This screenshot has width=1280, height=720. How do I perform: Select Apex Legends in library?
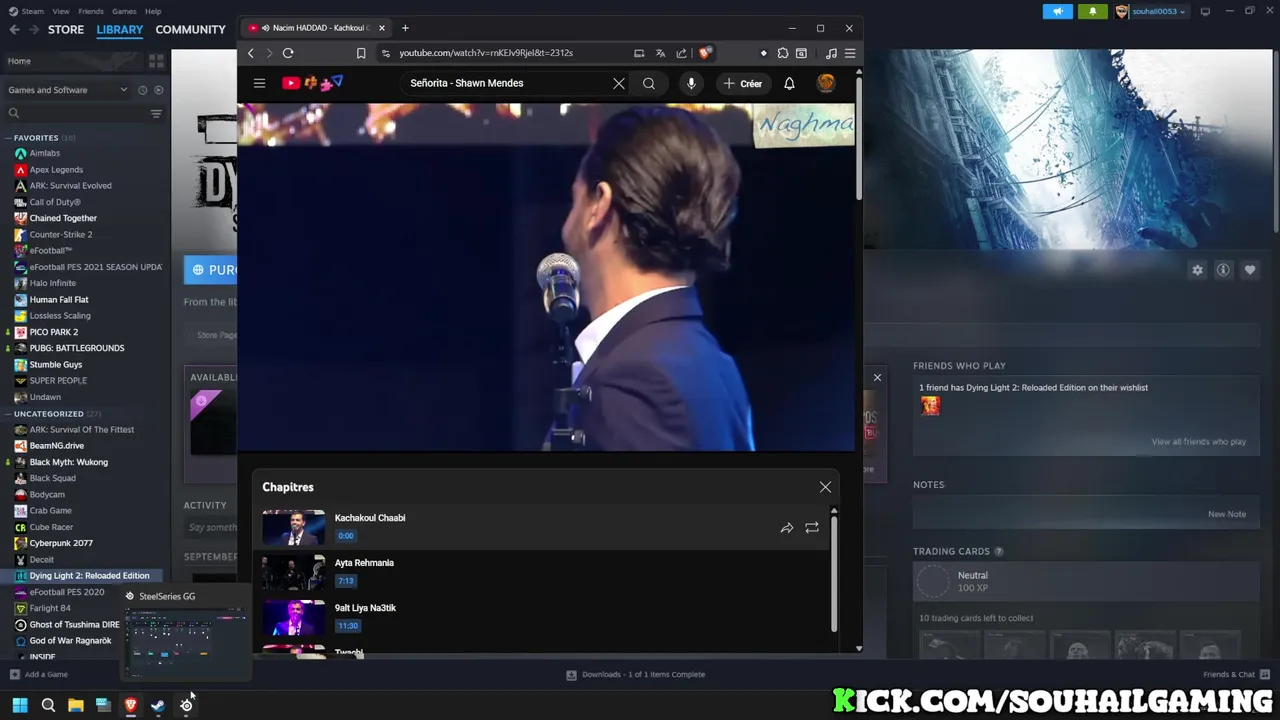tap(56, 170)
